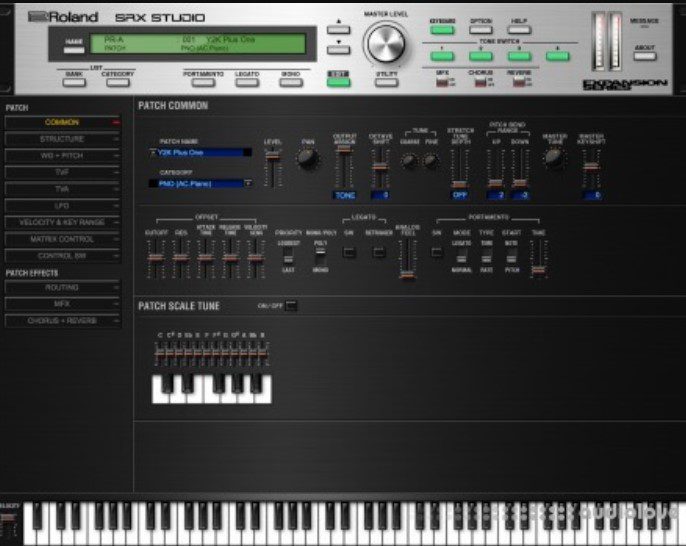The height and width of the screenshot is (546, 686).
Task: Toggle the Legato Retrigger switch
Action: 379,252
